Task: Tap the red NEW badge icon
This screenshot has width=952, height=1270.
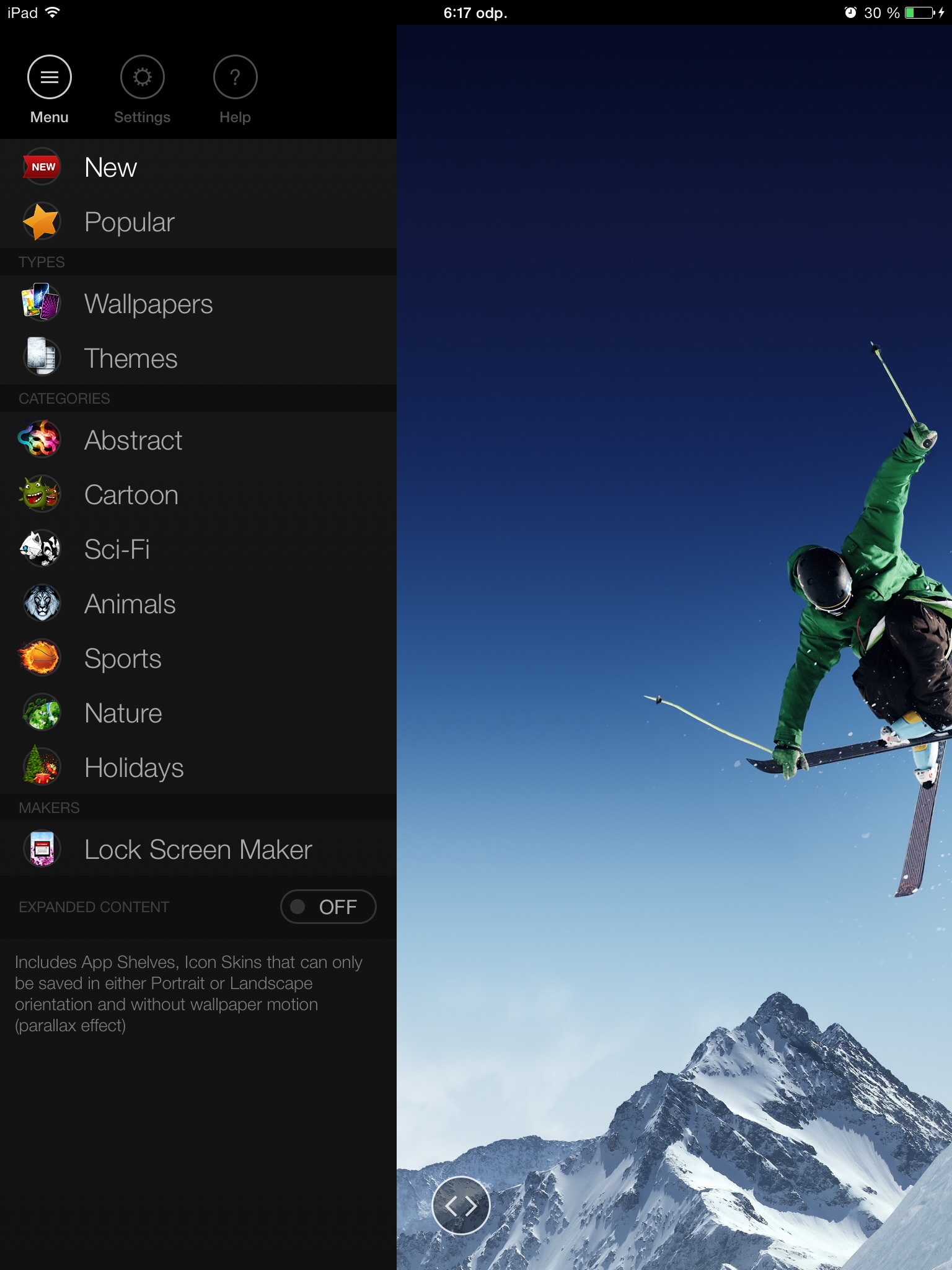Action: point(42,167)
